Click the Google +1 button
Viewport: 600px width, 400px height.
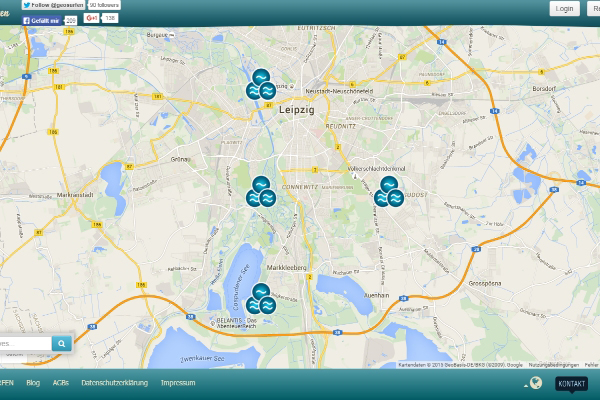(x=91, y=18)
